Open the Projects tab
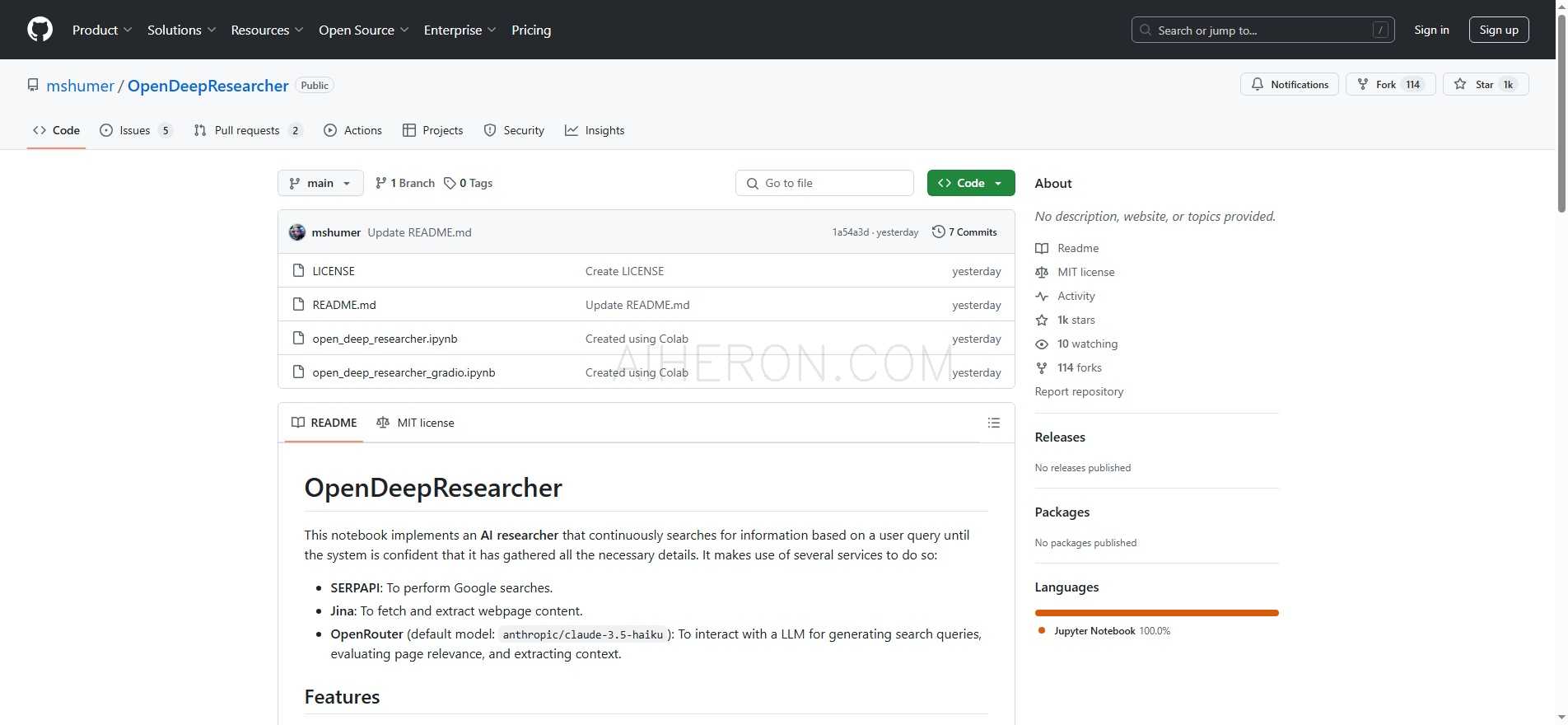The width and height of the screenshot is (1568, 725). coord(432,130)
